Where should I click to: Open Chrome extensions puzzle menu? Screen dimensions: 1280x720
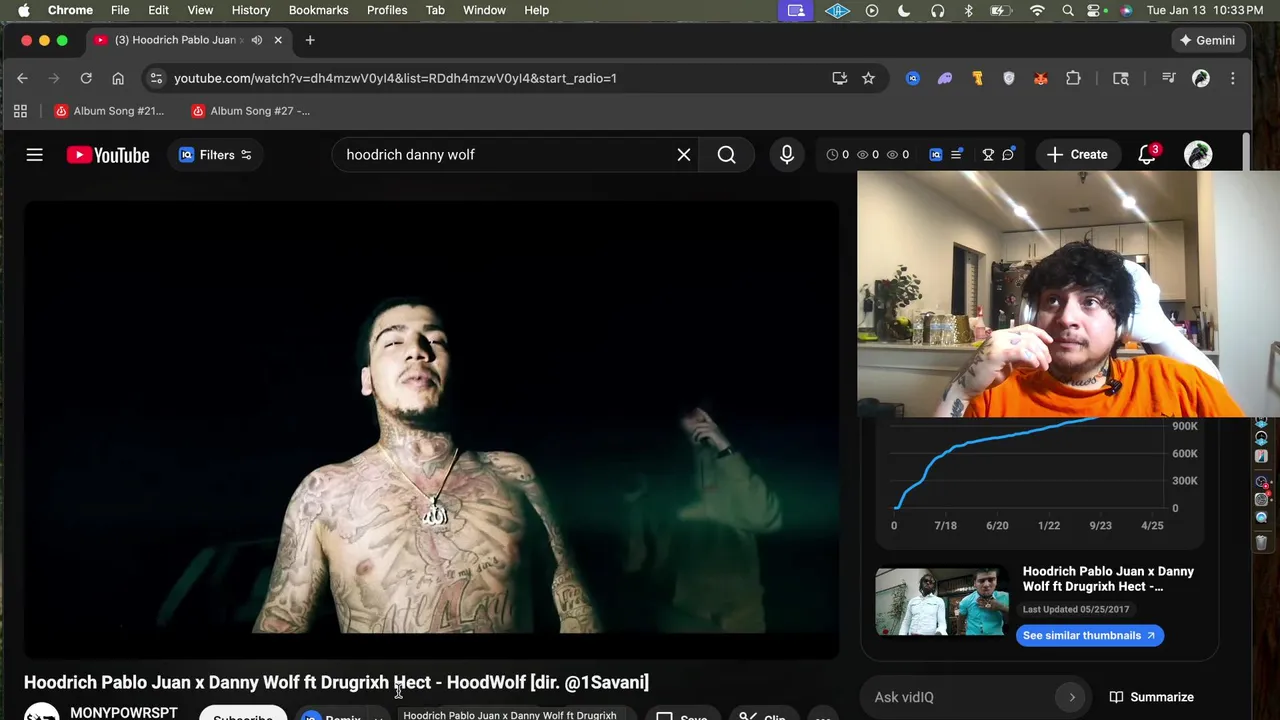pyautogui.click(x=1073, y=78)
